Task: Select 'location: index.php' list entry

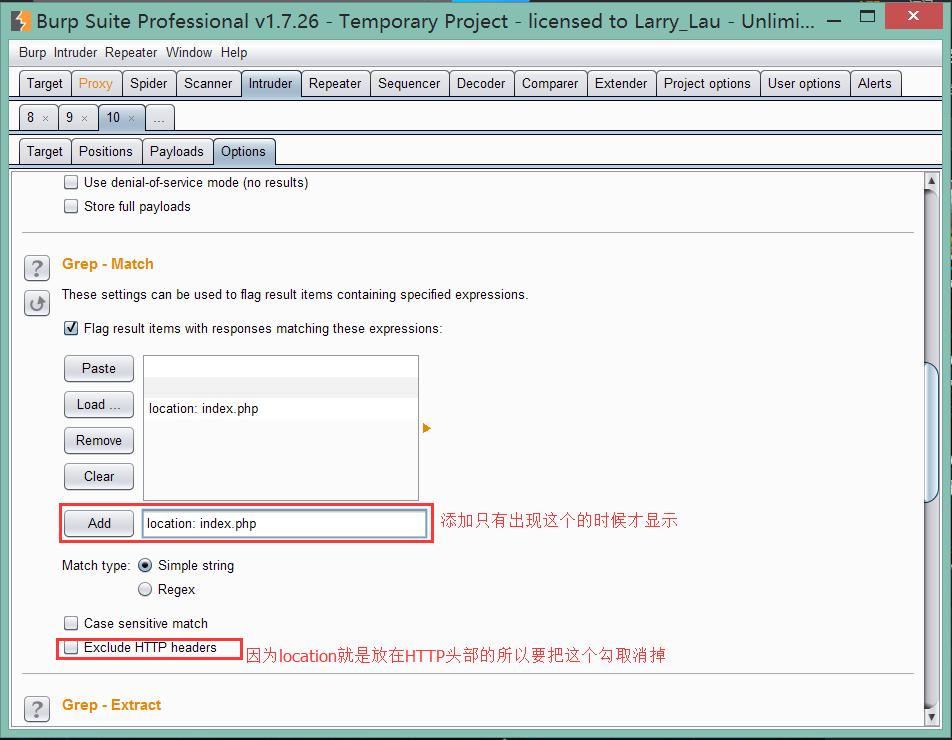Action: [281, 409]
